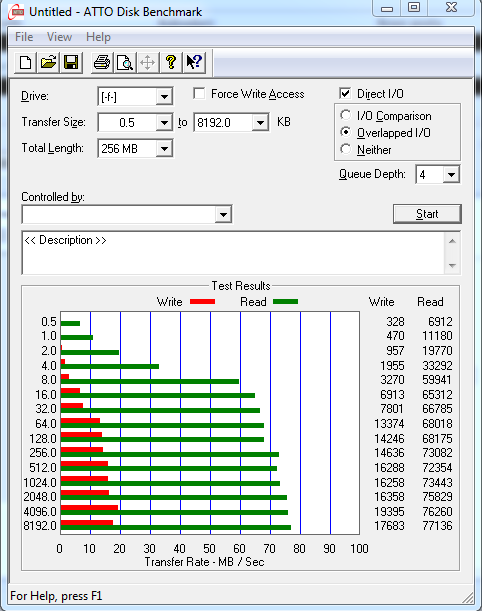
Task: Click the 64.0 transfer size row label
Action: click(46, 424)
